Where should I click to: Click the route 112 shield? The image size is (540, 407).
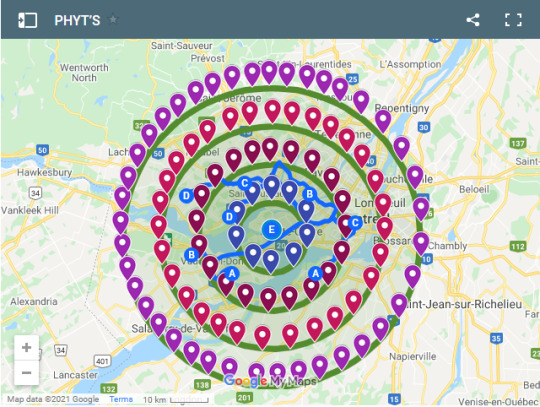pos(518,247)
